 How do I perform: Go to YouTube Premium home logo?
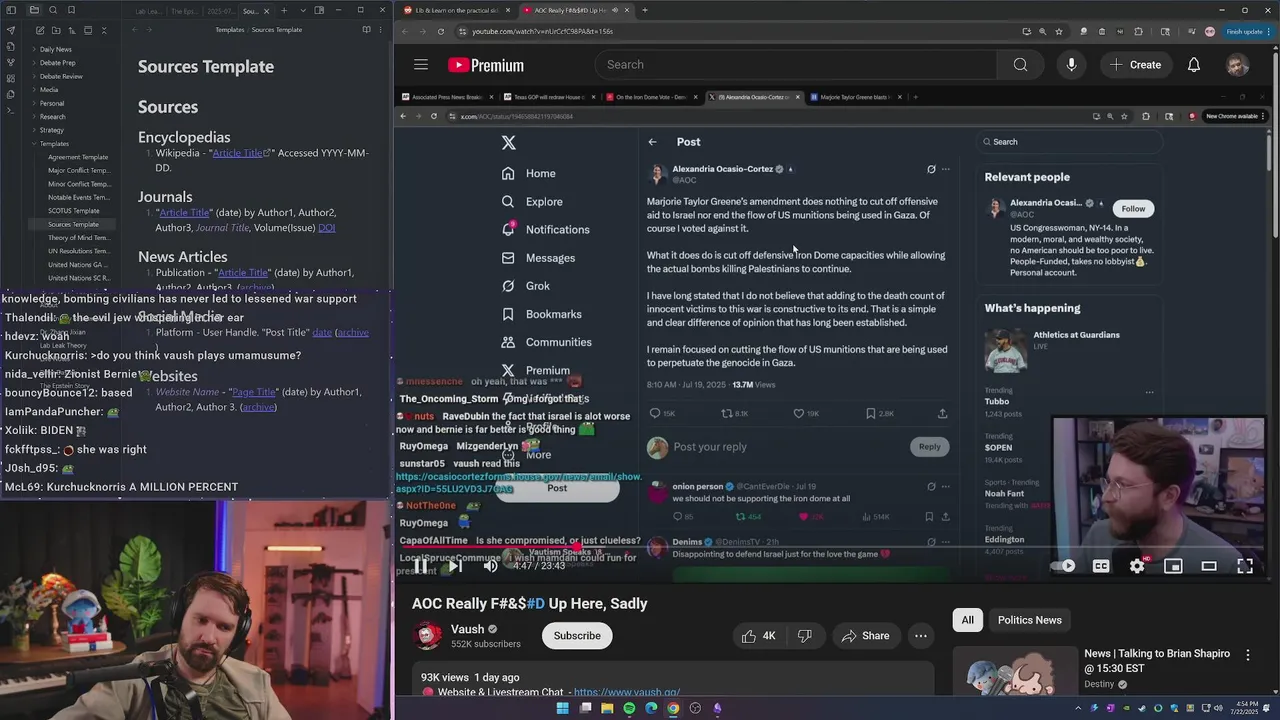pyautogui.click(x=486, y=65)
